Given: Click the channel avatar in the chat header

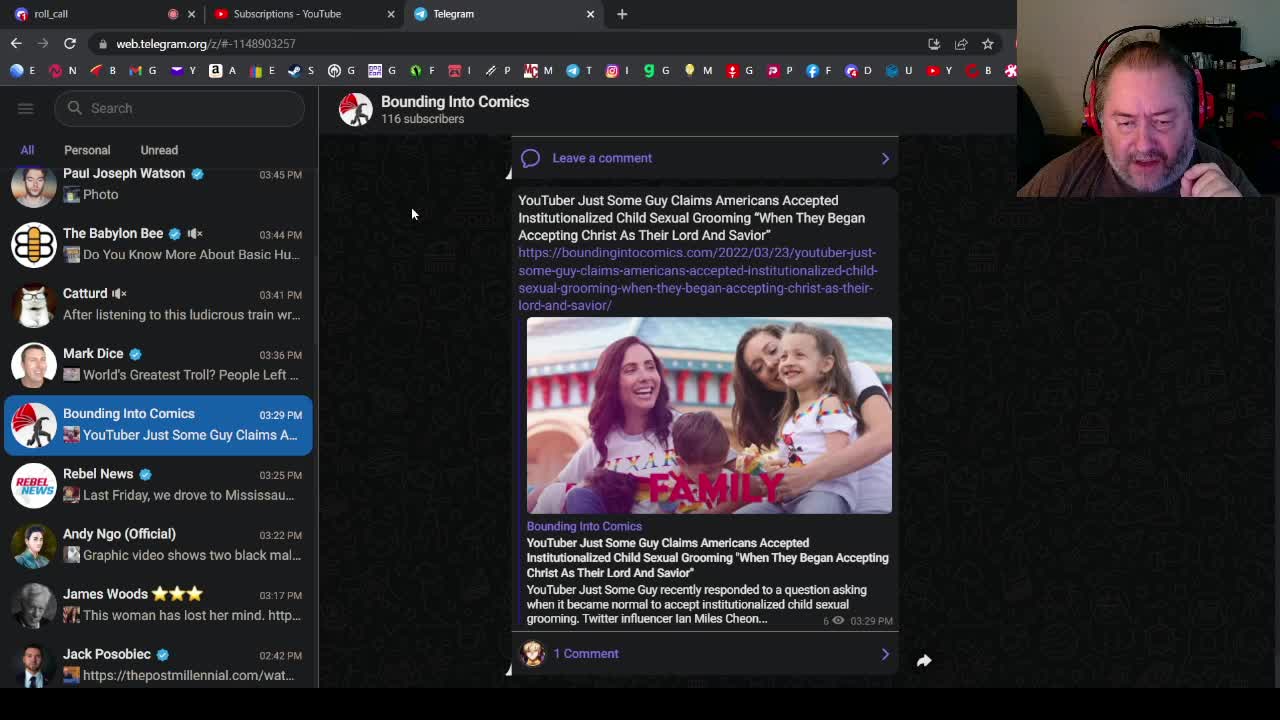Looking at the screenshot, I should (x=355, y=109).
